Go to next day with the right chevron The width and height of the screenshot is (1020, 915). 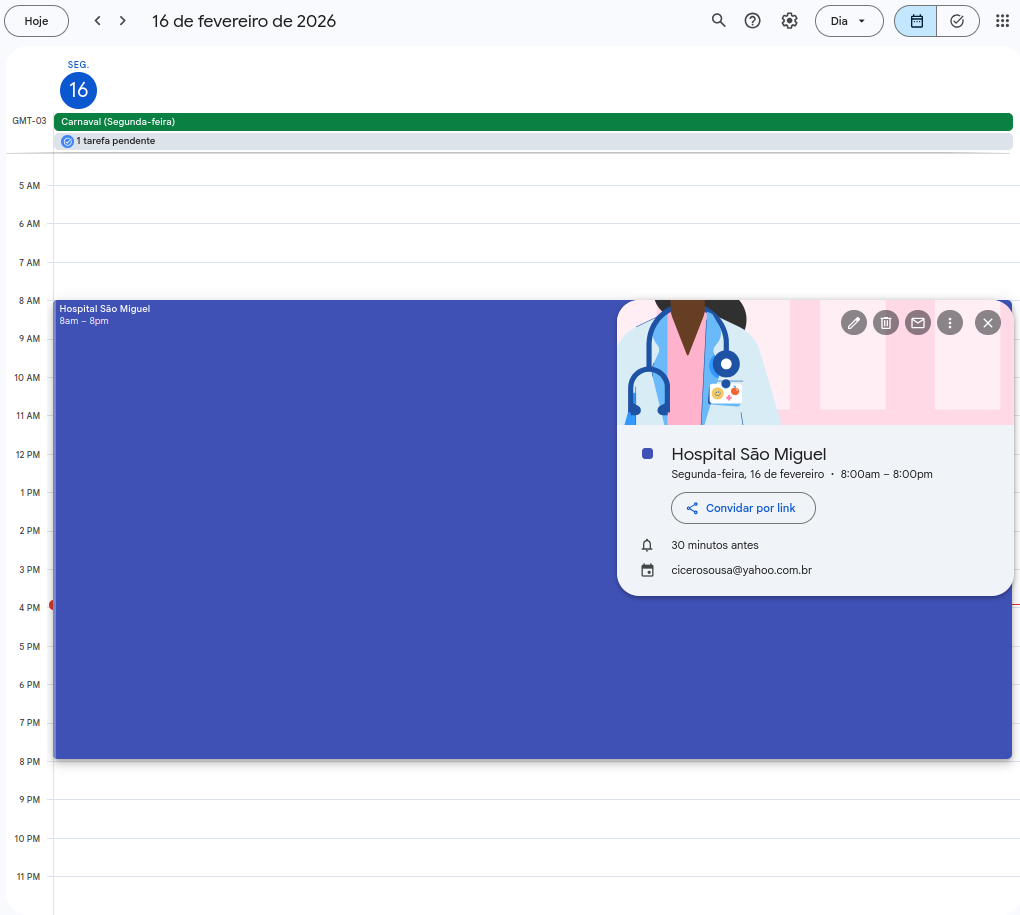[120, 20]
